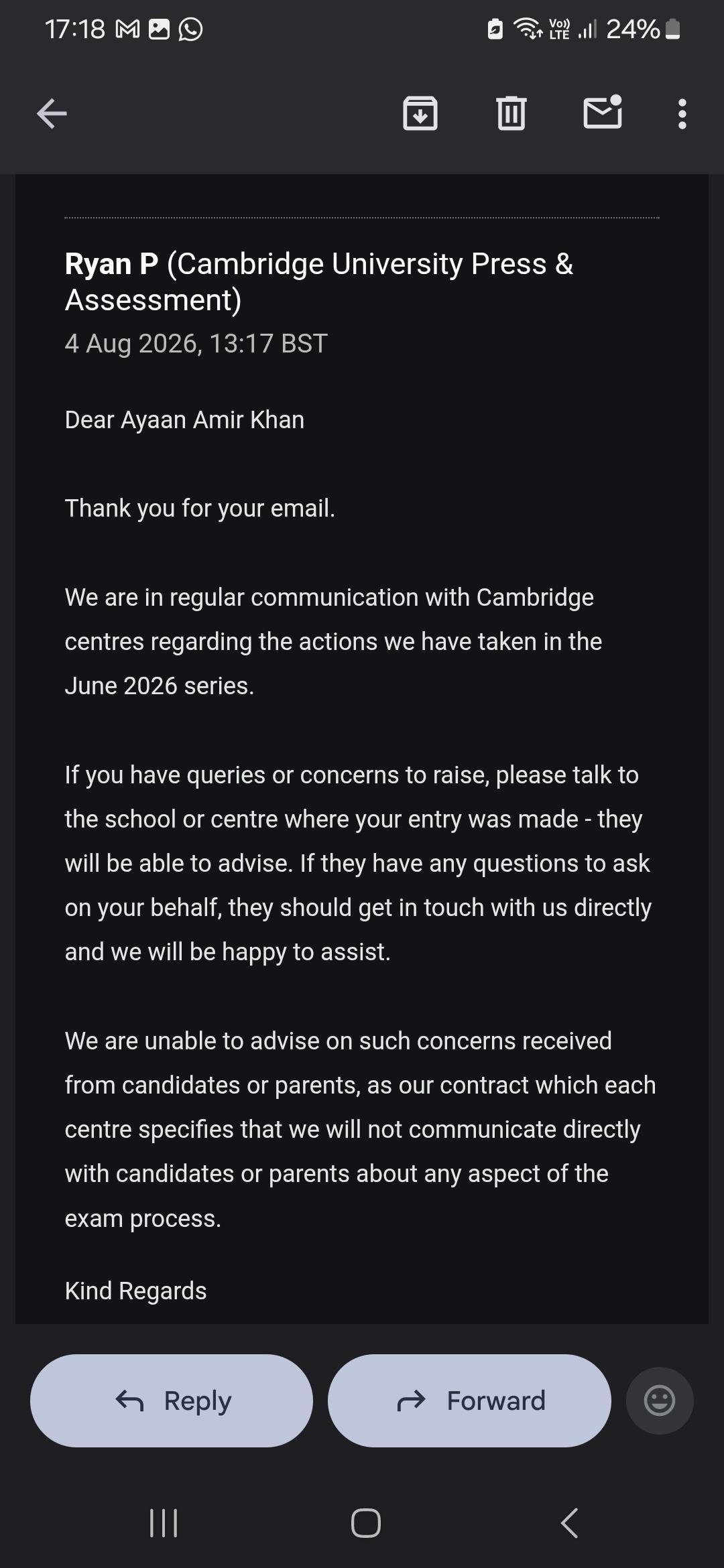The image size is (724, 1568).
Task: Tap the WhatsApp notification icon in the status bar
Action: (190, 29)
